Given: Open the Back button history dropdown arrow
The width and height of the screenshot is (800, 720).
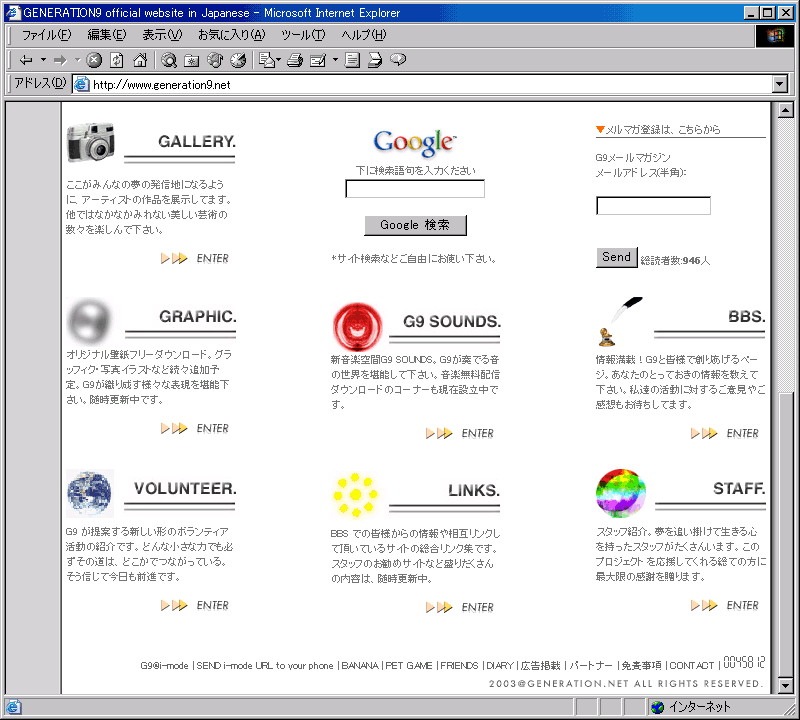Looking at the screenshot, I should click(43, 61).
